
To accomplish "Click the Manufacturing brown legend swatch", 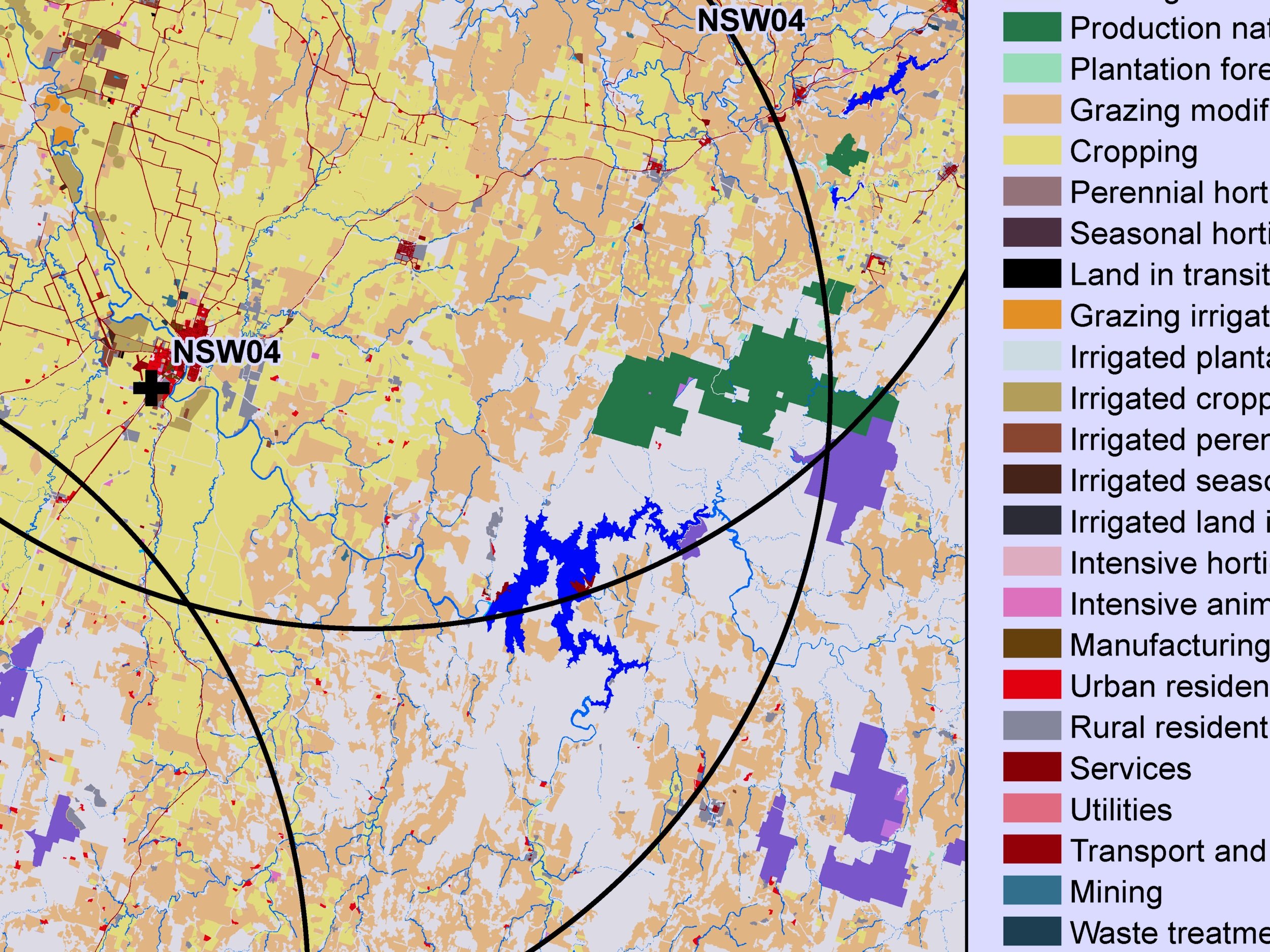I will pos(1032,644).
